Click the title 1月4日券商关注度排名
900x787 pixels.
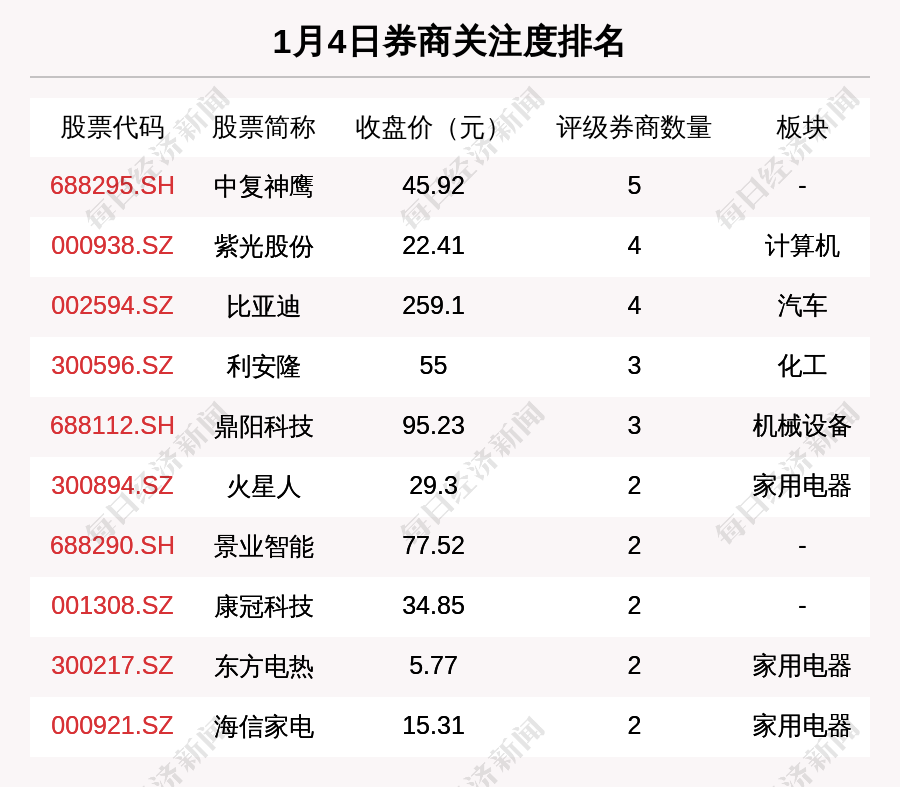tap(448, 42)
